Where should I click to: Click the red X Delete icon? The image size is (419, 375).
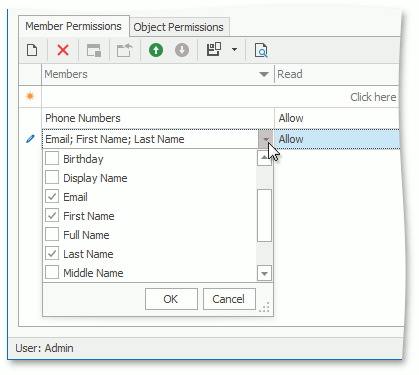click(x=63, y=50)
